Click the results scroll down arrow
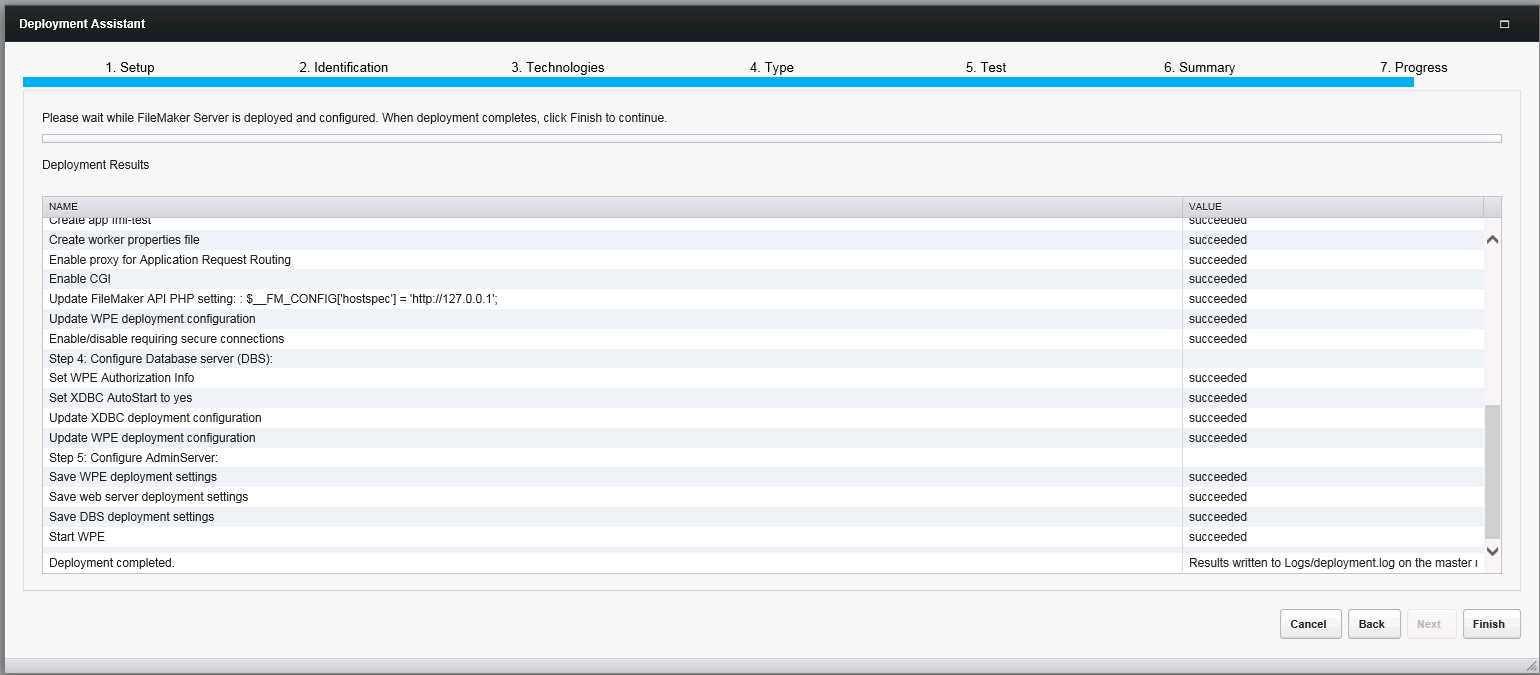1540x675 pixels. (1493, 550)
